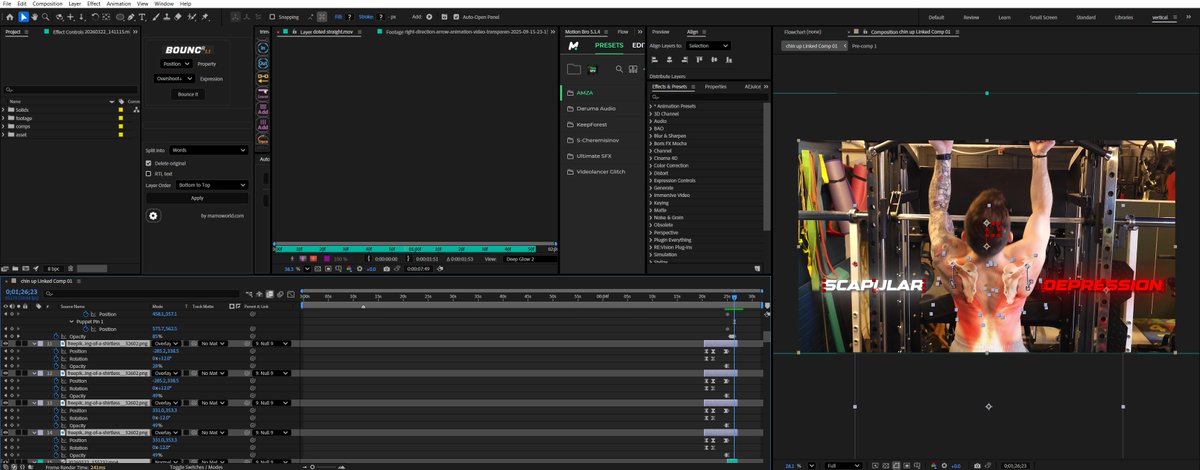Open the Pre-comp 1 breadcrumb
The width and height of the screenshot is (1200, 470).
(x=863, y=46)
